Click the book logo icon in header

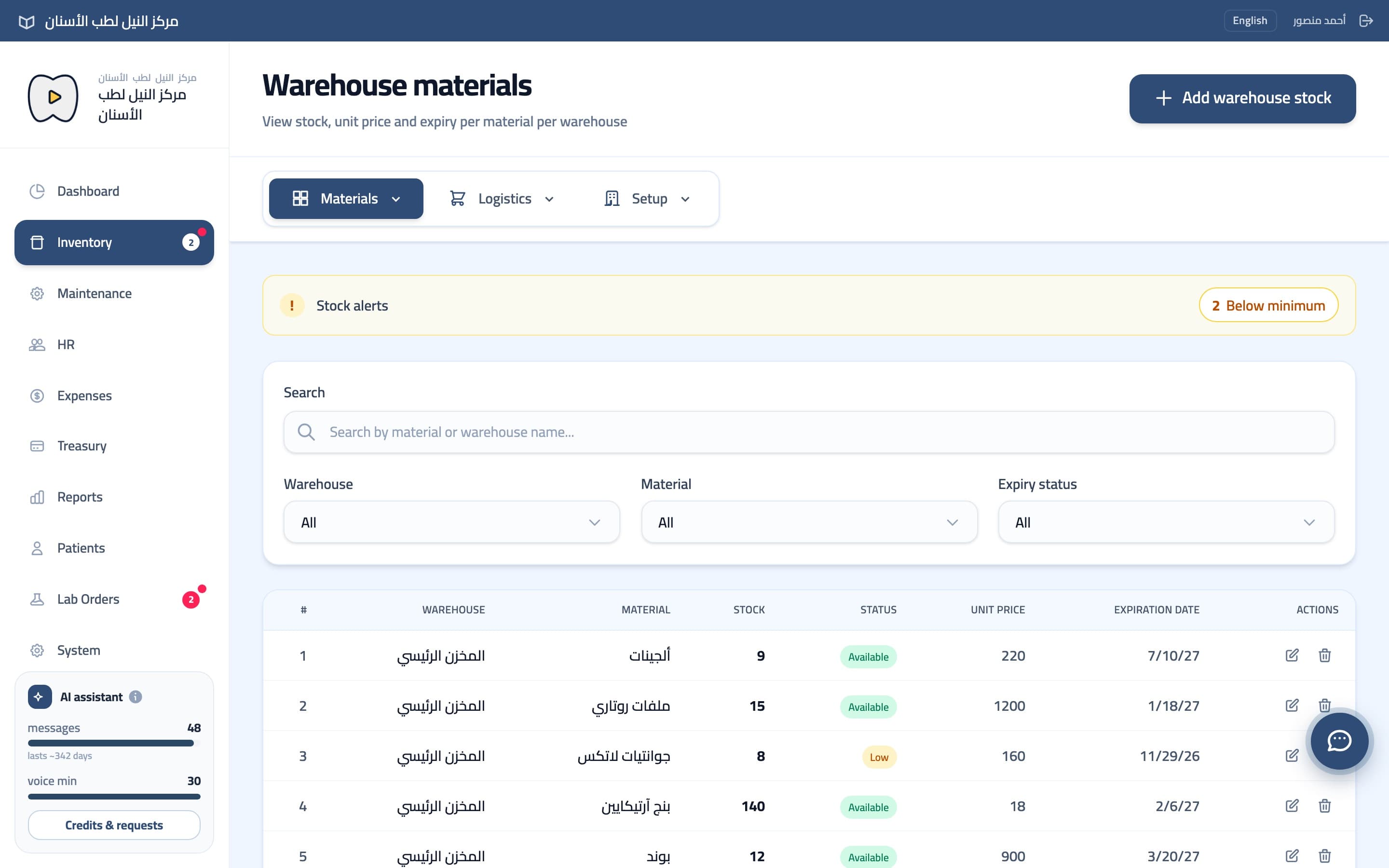pyautogui.click(x=27, y=22)
